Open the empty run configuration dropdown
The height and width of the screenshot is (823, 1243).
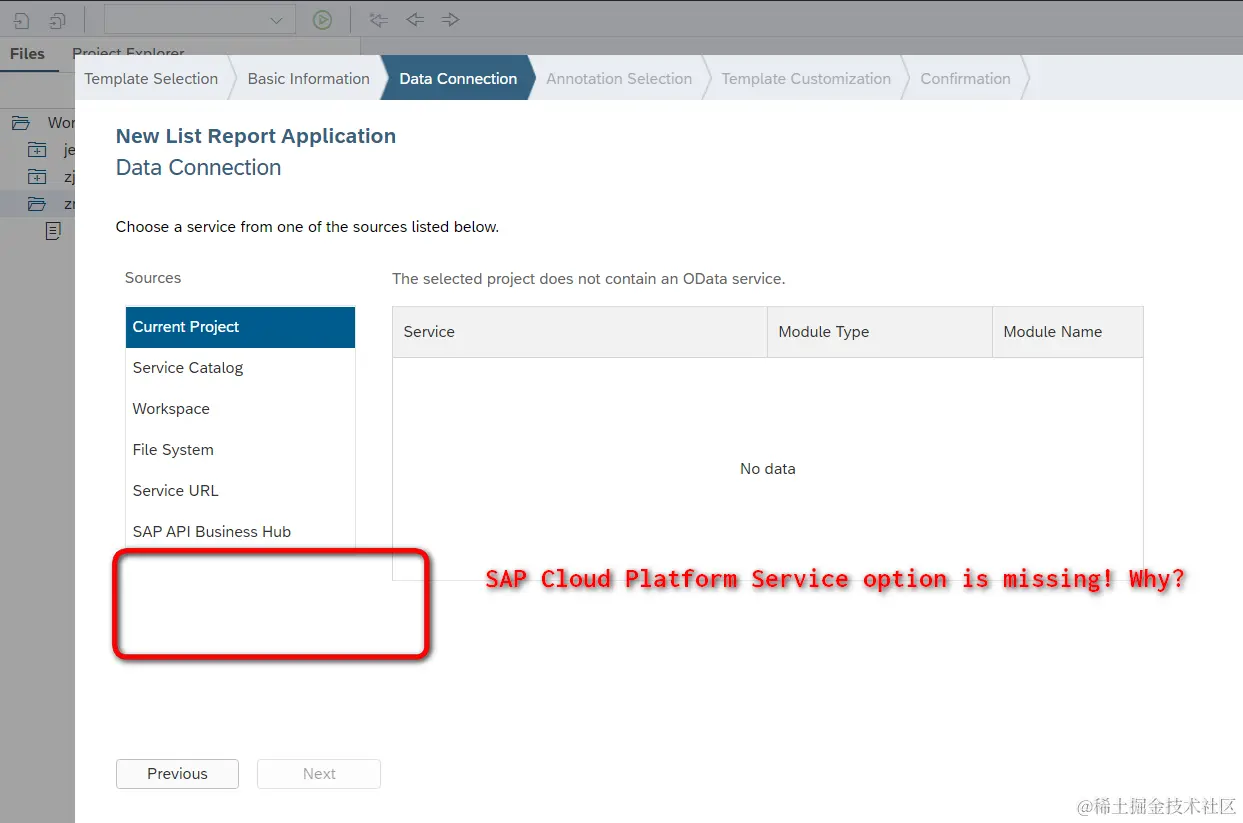tap(200, 19)
